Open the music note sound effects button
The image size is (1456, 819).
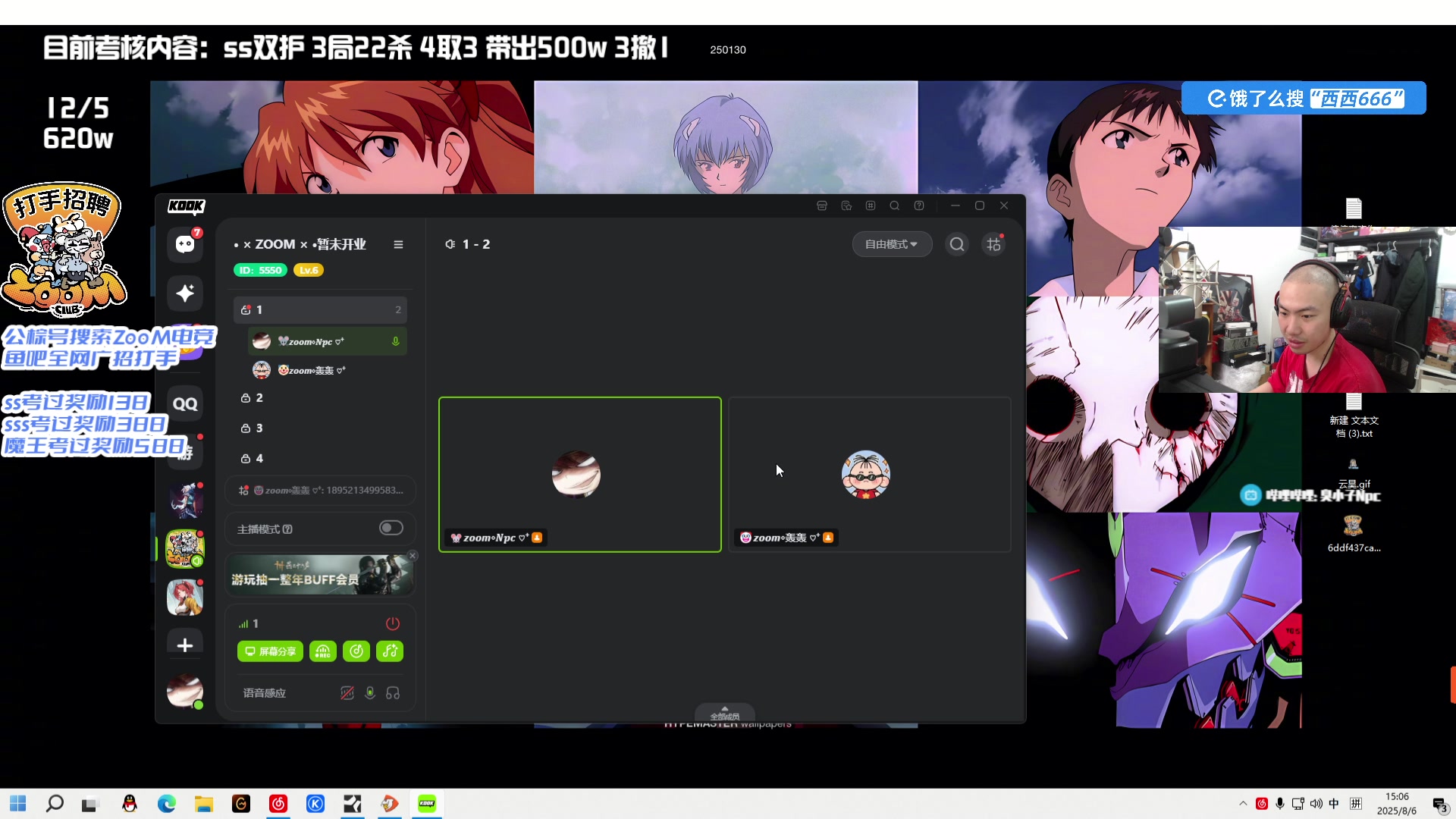click(390, 651)
